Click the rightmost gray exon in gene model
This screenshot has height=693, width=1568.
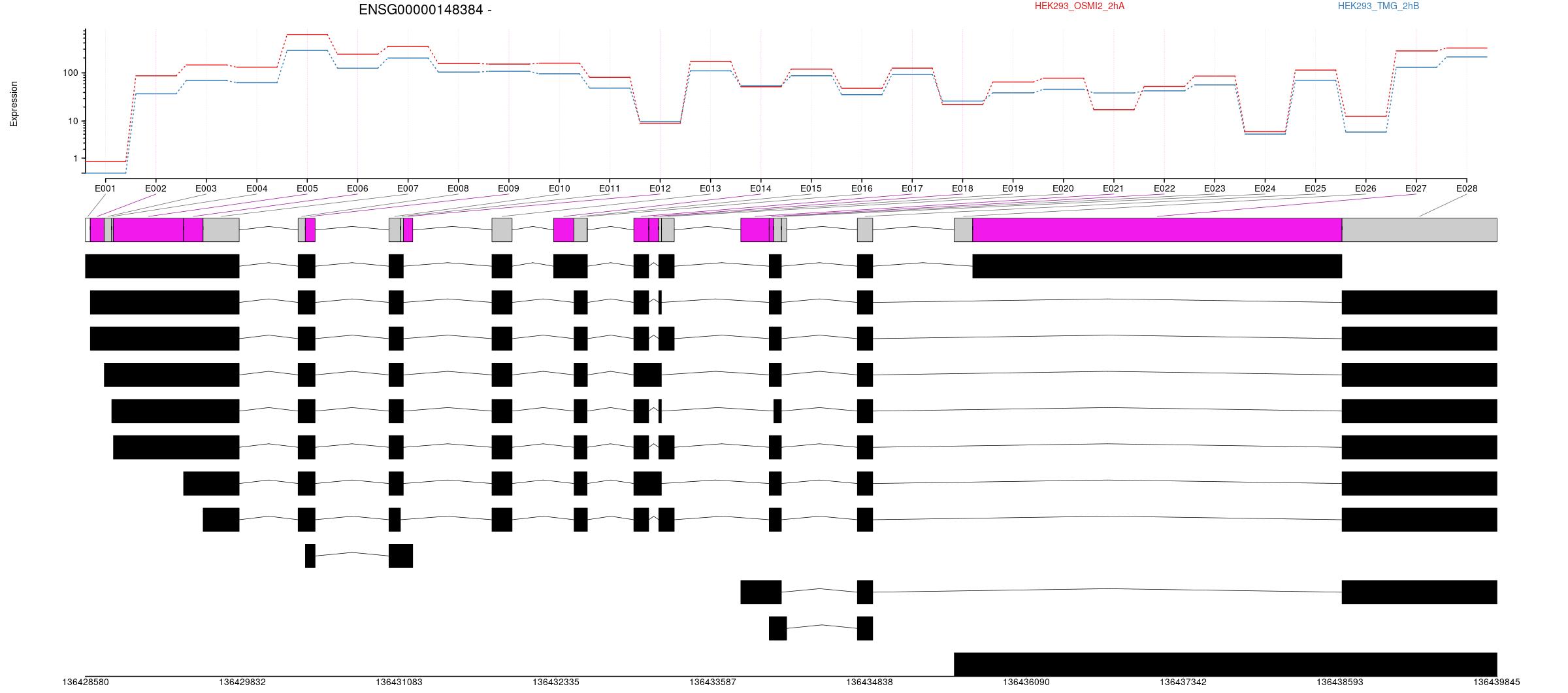[1420, 230]
